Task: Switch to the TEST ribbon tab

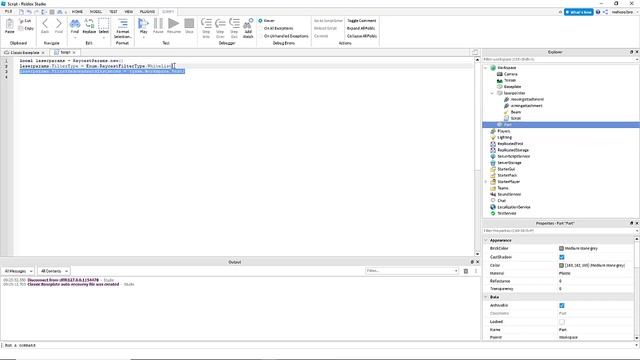Action: point(113,12)
